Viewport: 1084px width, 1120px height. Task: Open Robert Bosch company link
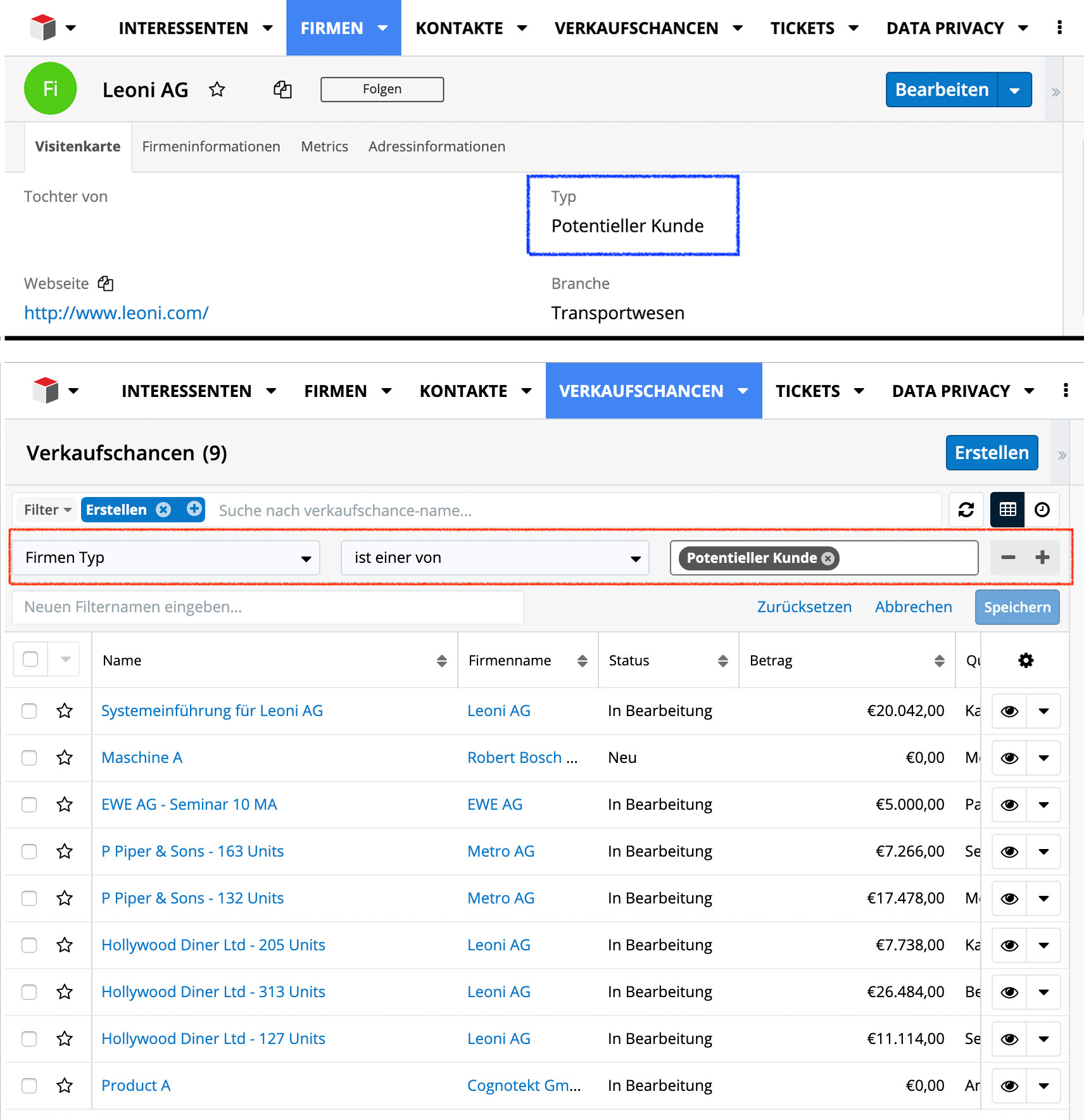coord(522,757)
